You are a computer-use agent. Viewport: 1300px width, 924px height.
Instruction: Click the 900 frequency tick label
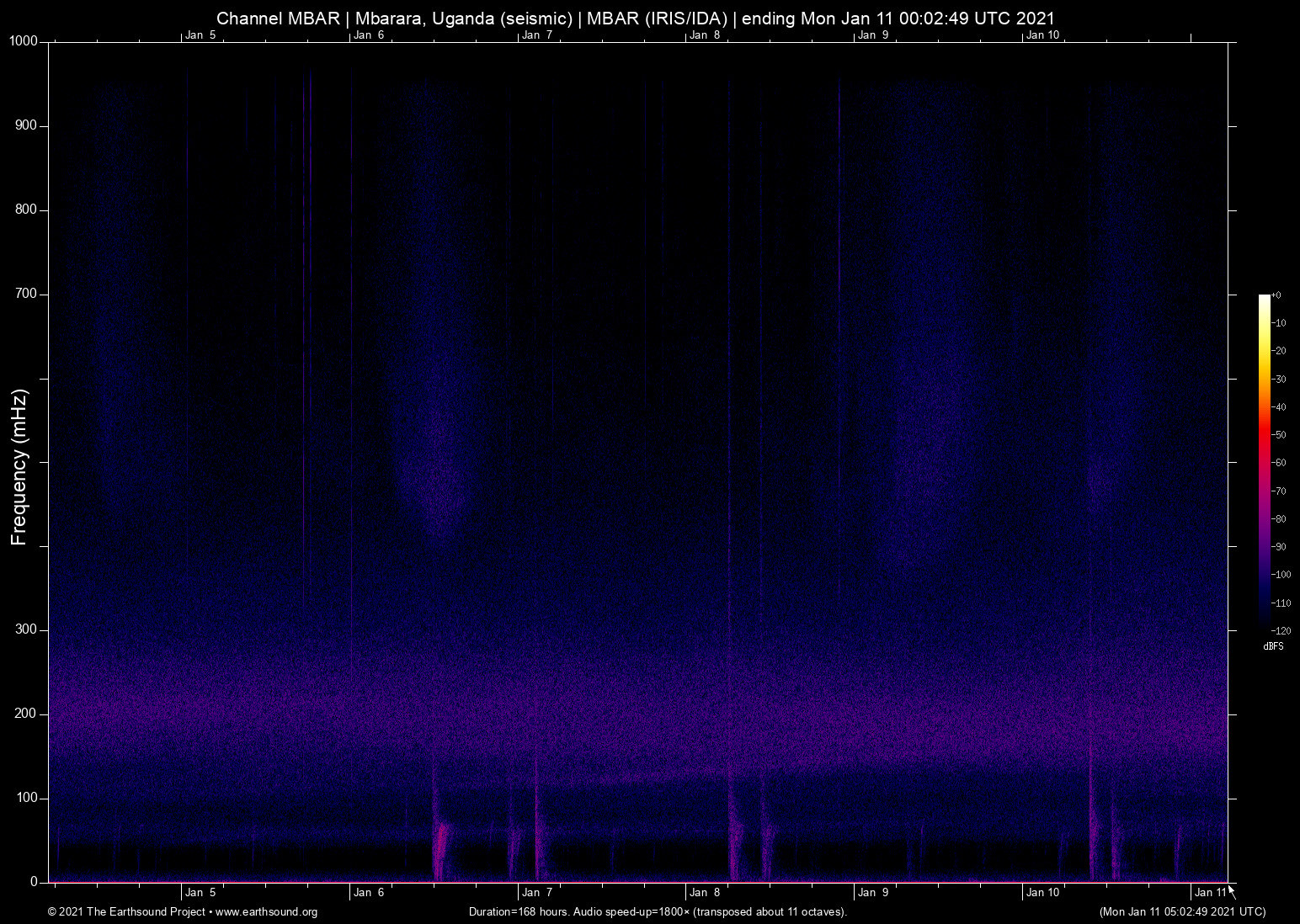click(26, 125)
